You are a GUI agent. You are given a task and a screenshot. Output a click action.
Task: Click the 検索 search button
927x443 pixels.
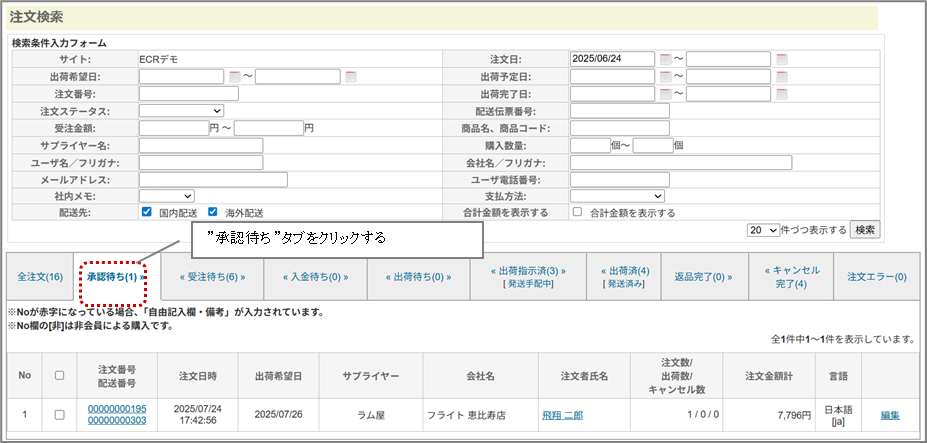866,230
